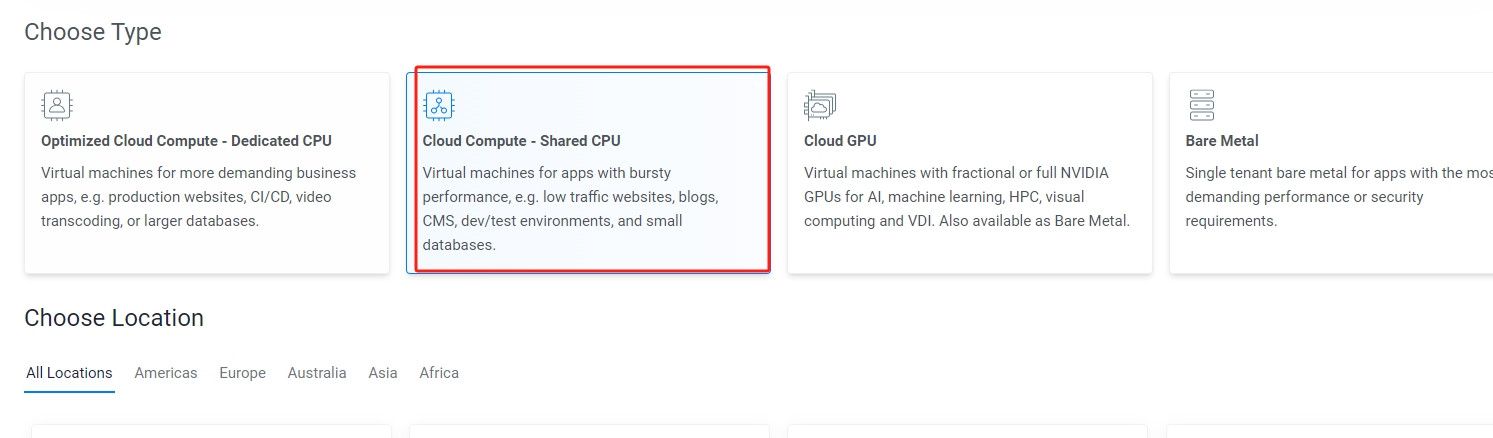Click the Dedicated CPU chip icon

point(57,105)
